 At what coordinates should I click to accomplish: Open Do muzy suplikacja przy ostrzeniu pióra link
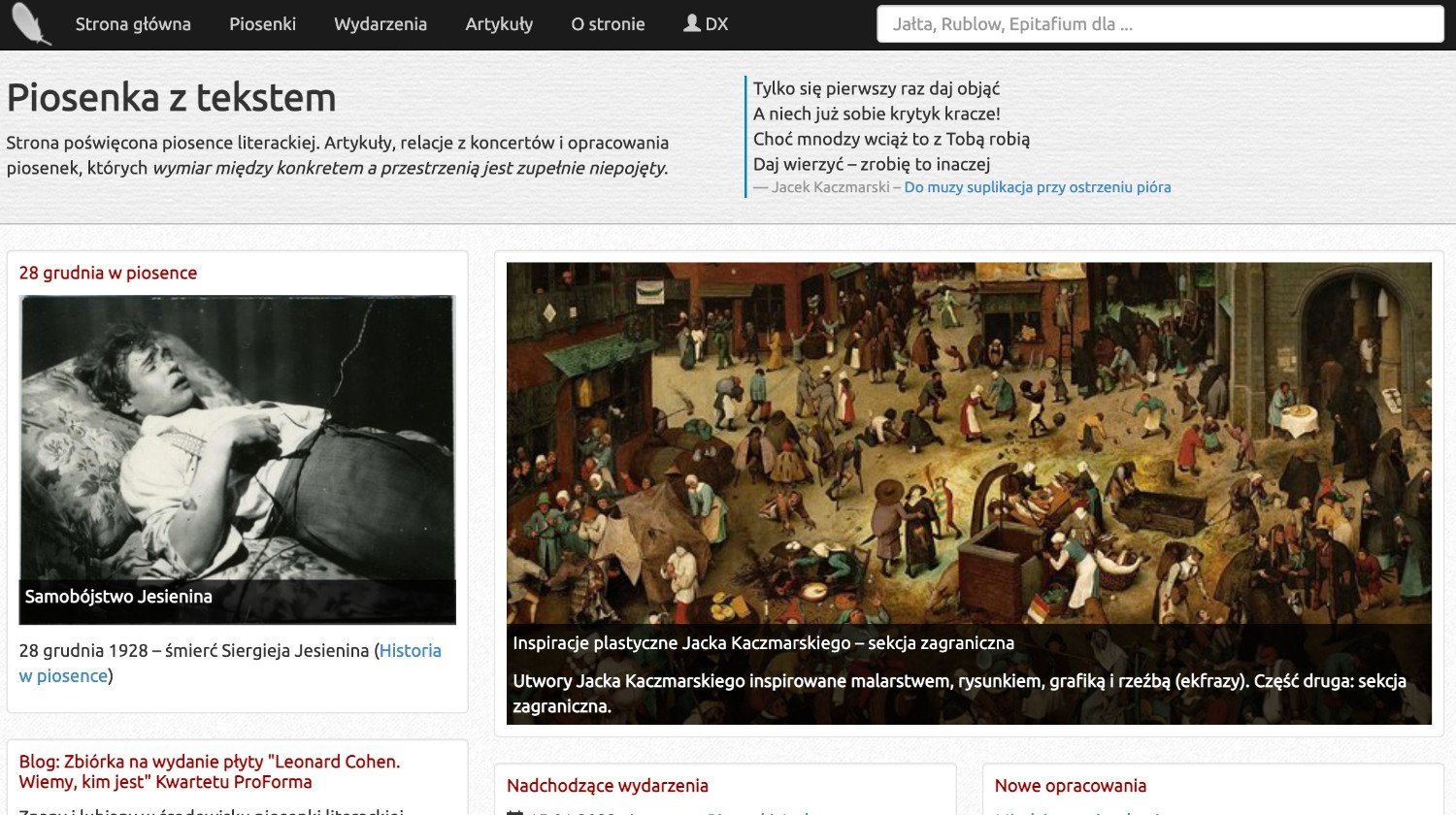[1038, 187]
